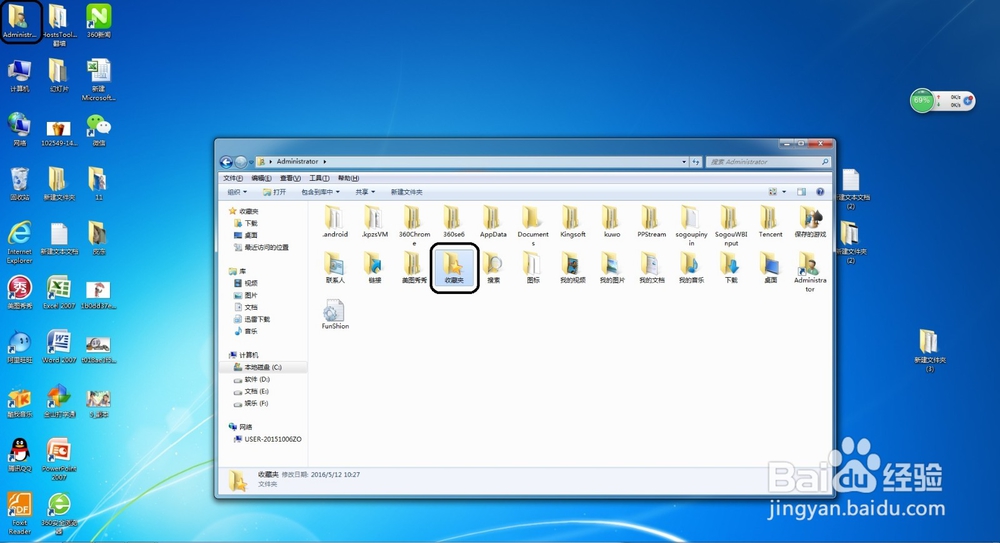
Task: Open the 我的音乐 folder
Action: (691, 267)
